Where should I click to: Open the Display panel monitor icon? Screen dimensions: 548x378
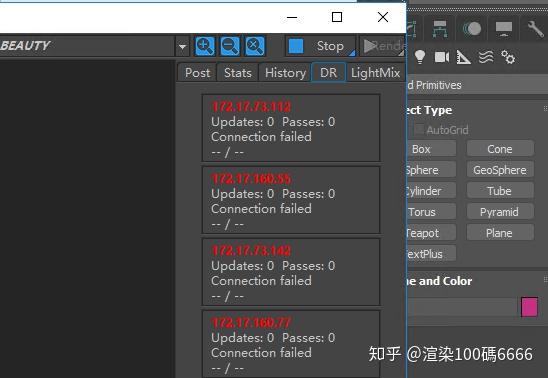(x=504, y=29)
